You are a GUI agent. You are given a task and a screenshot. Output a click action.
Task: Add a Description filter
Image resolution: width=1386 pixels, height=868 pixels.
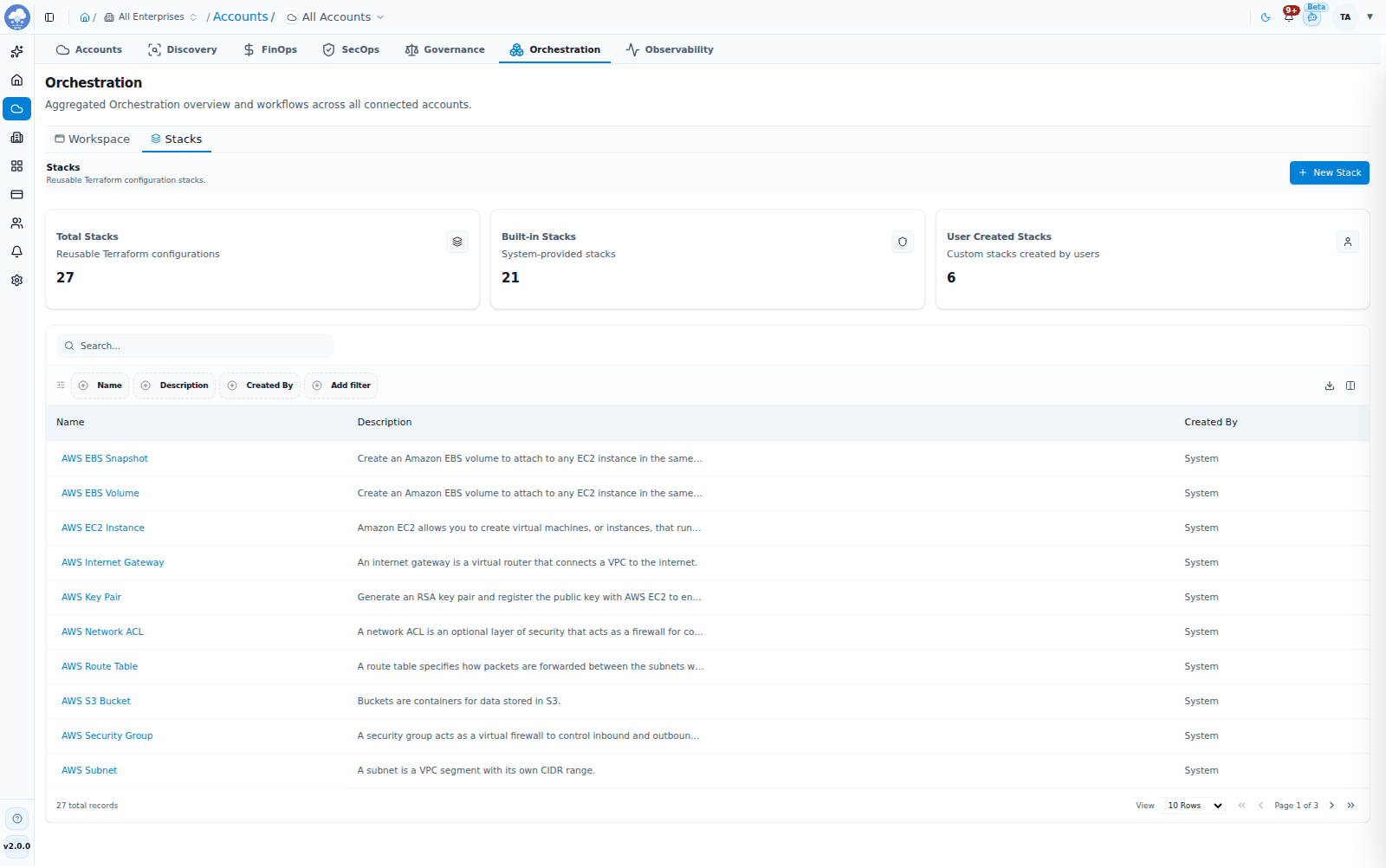[x=174, y=385]
